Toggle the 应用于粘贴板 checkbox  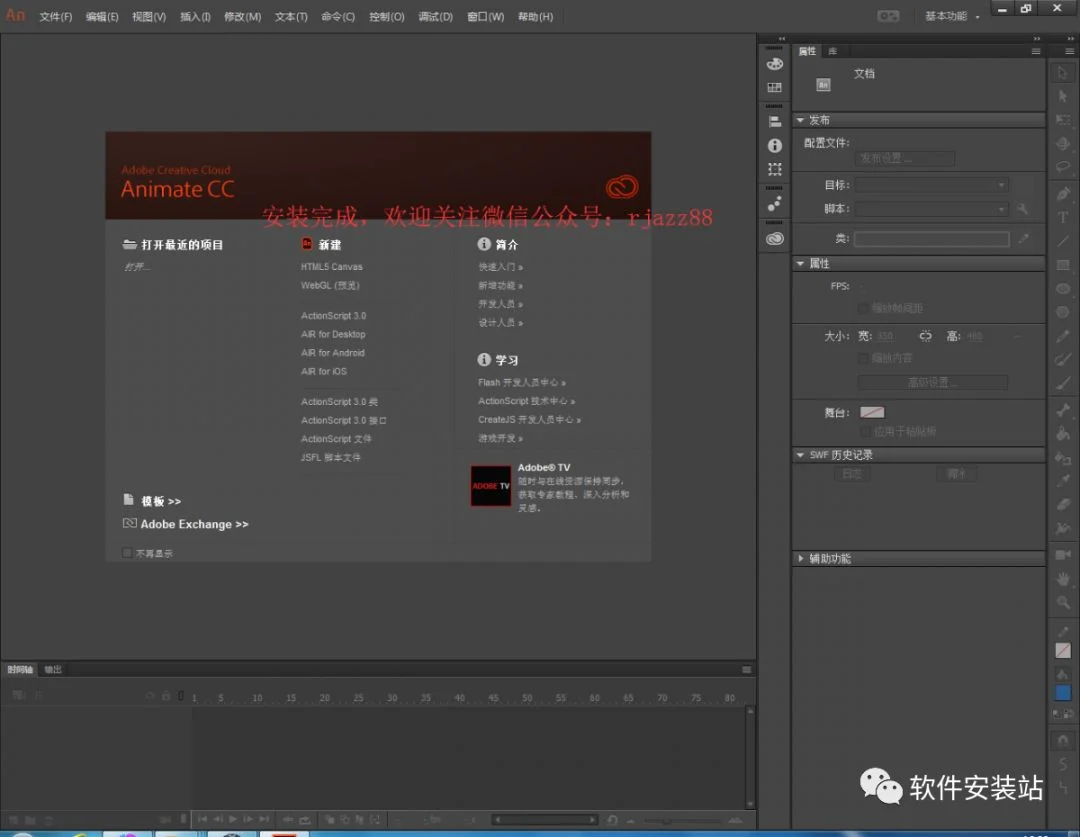pyautogui.click(x=864, y=431)
